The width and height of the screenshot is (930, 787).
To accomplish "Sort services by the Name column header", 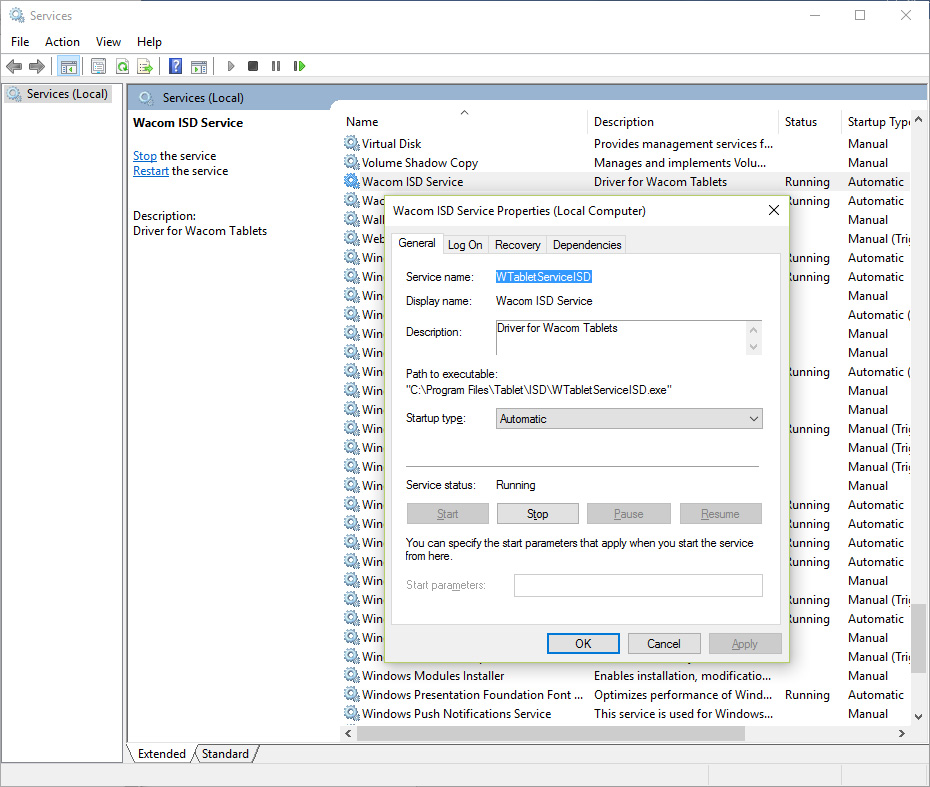I will click(464, 122).
